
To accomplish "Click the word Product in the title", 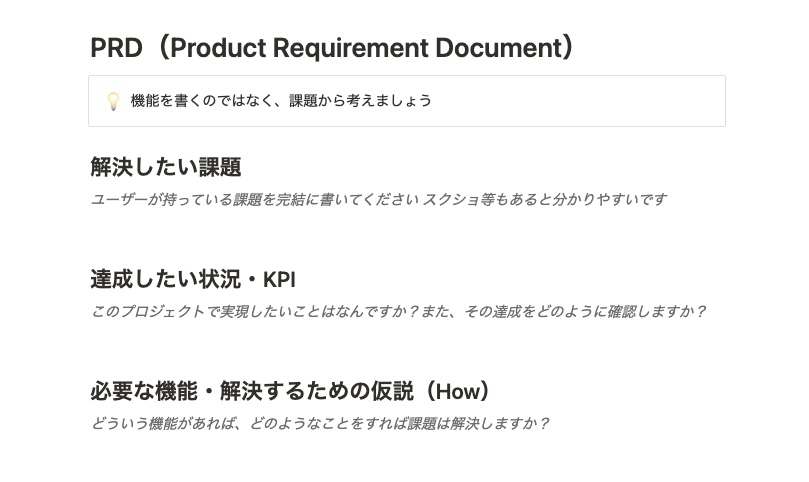I will pos(218,48).
